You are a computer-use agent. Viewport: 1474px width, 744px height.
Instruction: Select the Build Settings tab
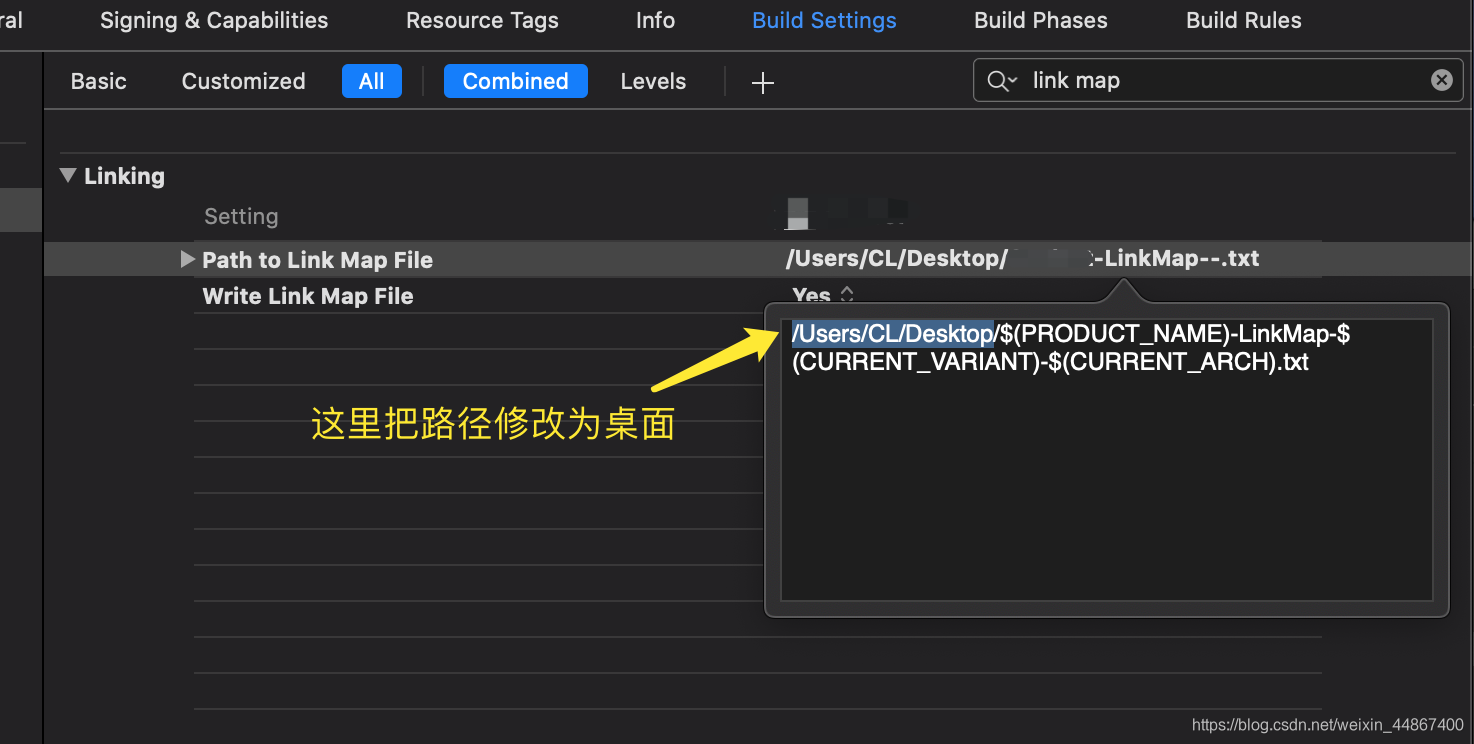tap(824, 20)
